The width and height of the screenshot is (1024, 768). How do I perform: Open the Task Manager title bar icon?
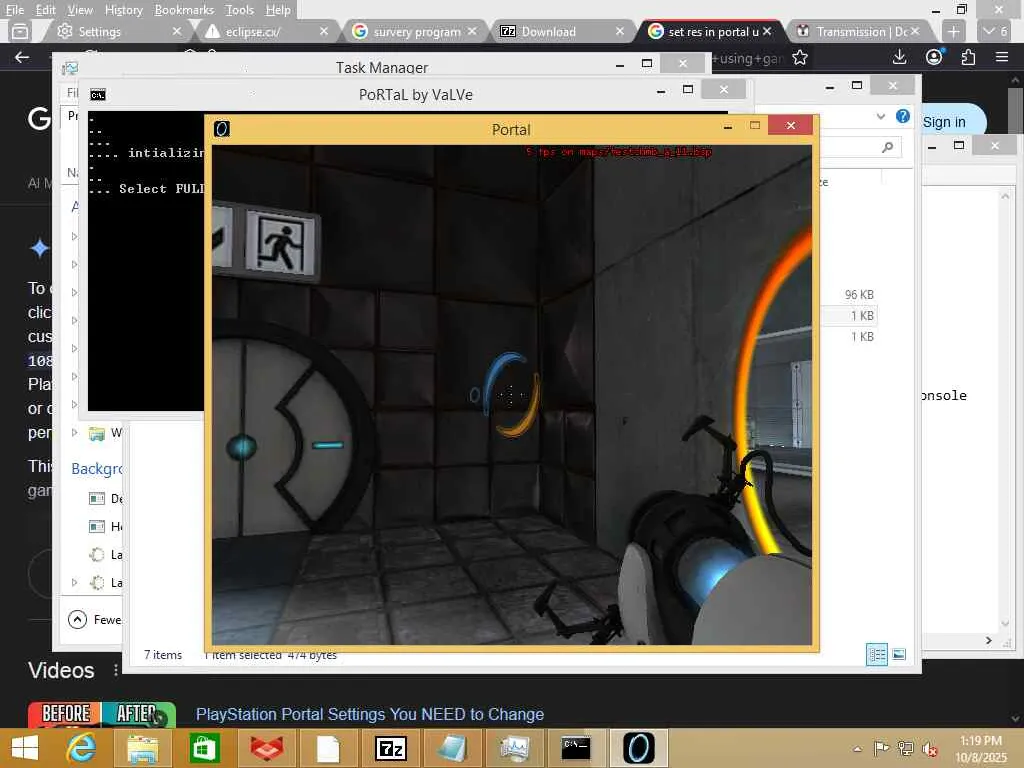(x=70, y=68)
